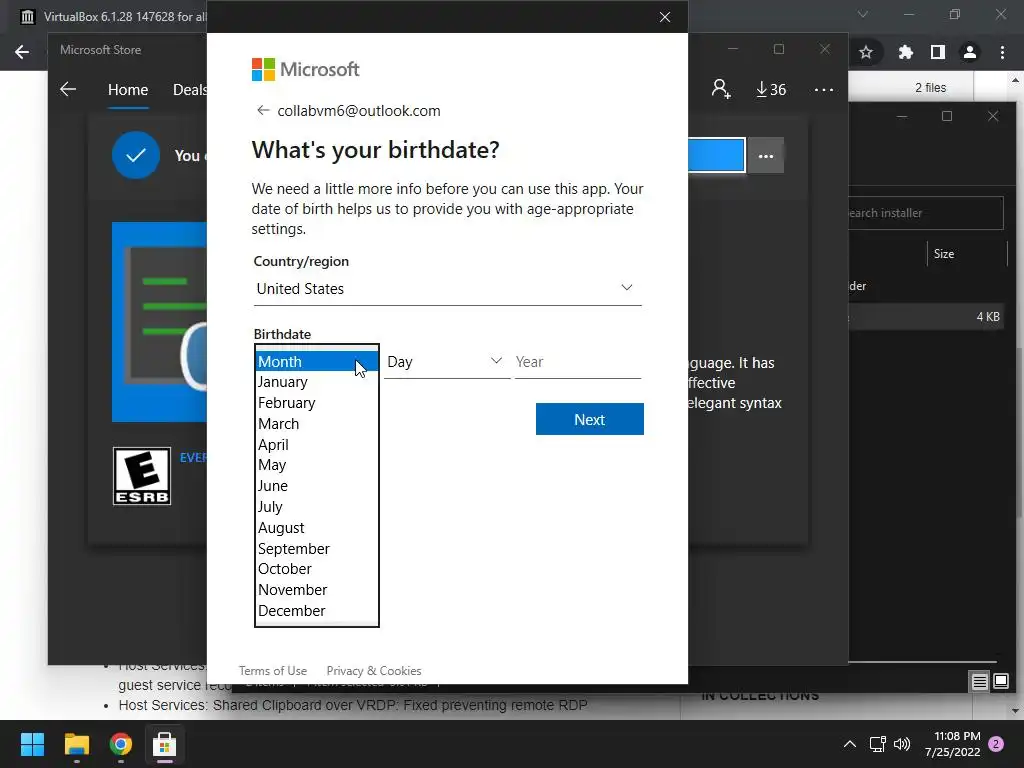Pick November from the month list

click(x=316, y=590)
